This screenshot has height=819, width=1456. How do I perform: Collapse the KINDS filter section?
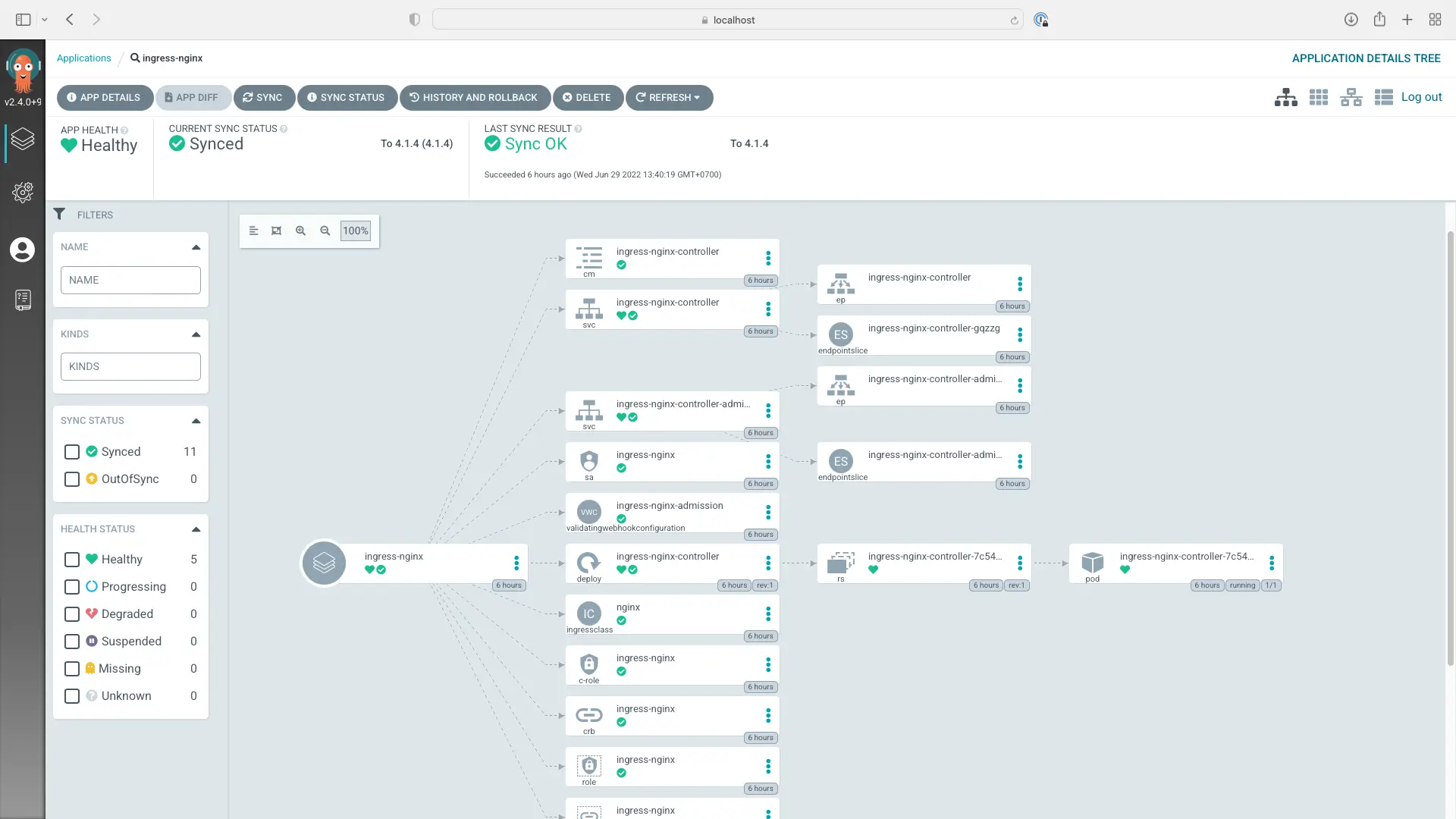196,334
